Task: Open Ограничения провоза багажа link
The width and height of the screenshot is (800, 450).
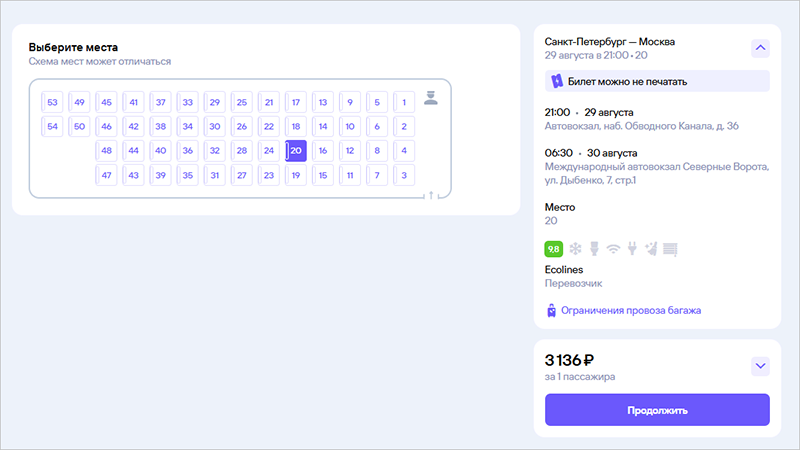Action: (x=631, y=311)
